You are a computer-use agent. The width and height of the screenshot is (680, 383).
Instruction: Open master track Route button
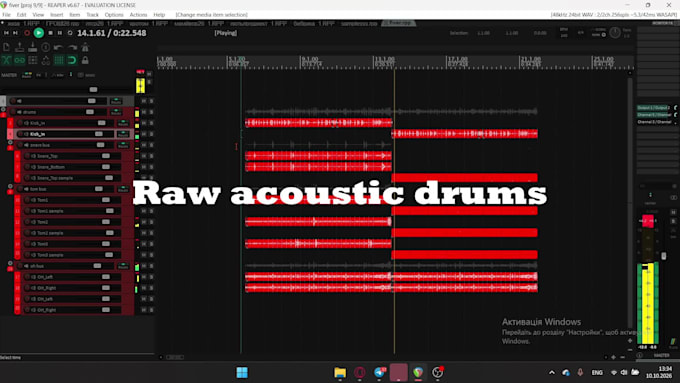pyautogui.click(x=26, y=75)
